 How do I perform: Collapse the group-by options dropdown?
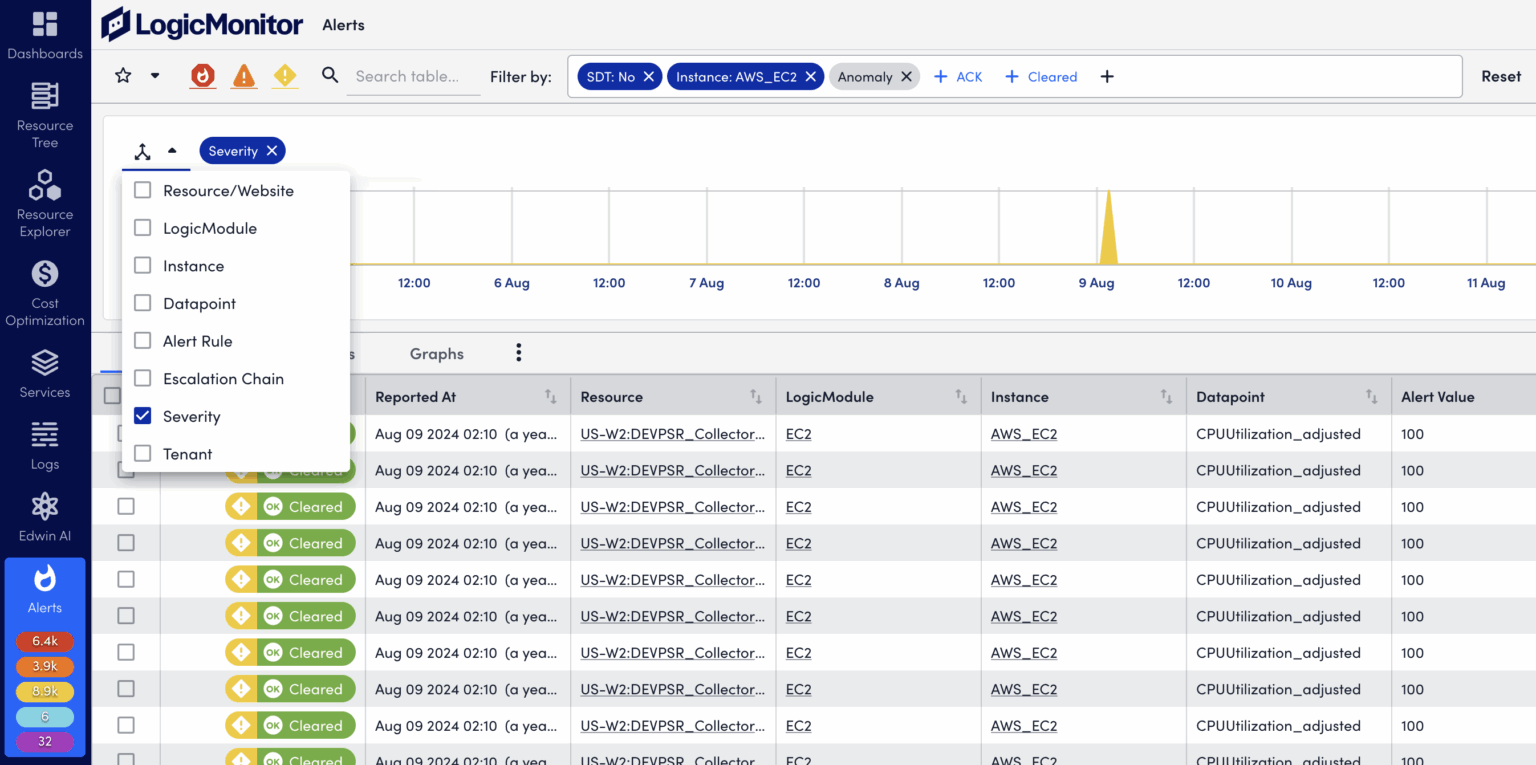click(x=170, y=150)
